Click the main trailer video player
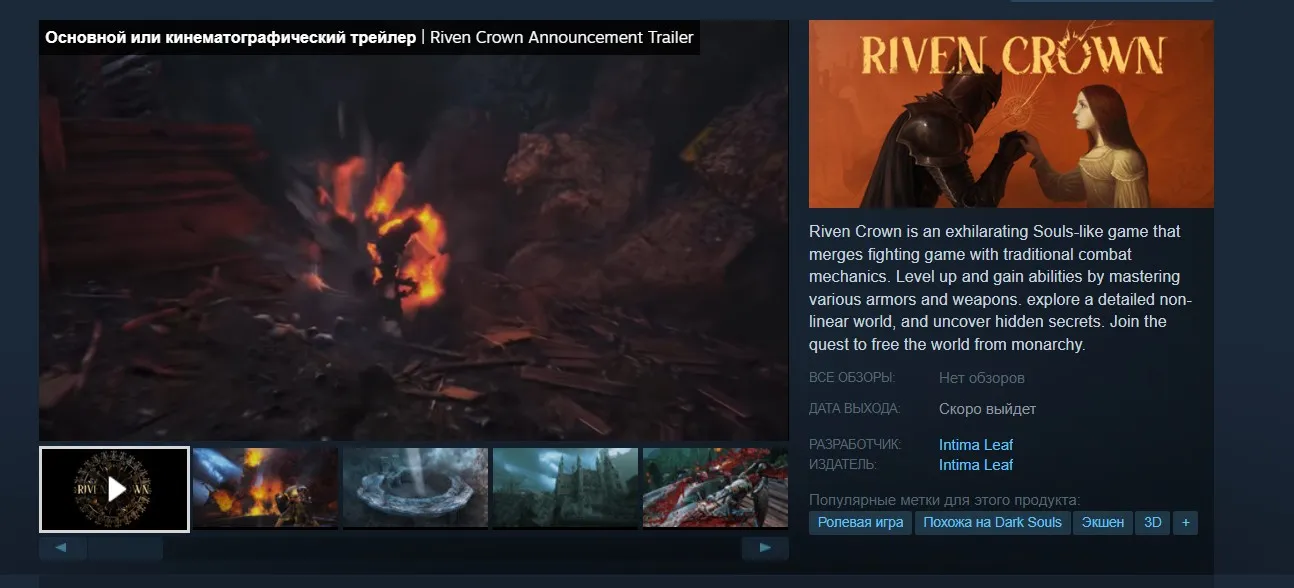The height and width of the screenshot is (588, 1294). pos(414,231)
